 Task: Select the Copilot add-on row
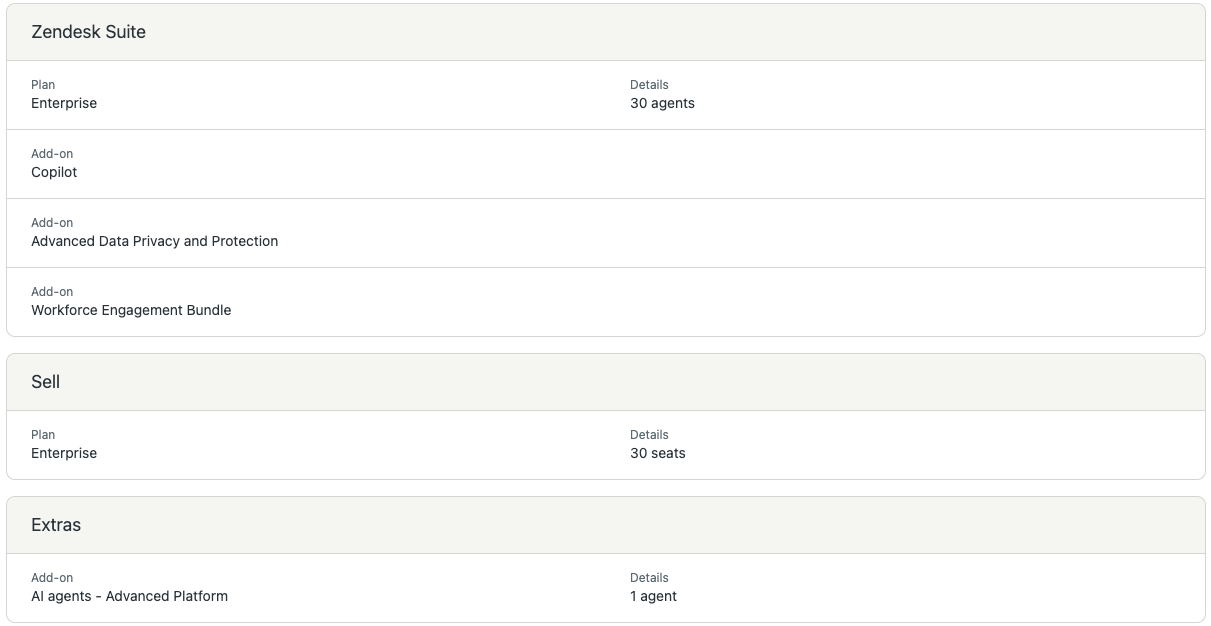(x=54, y=172)
